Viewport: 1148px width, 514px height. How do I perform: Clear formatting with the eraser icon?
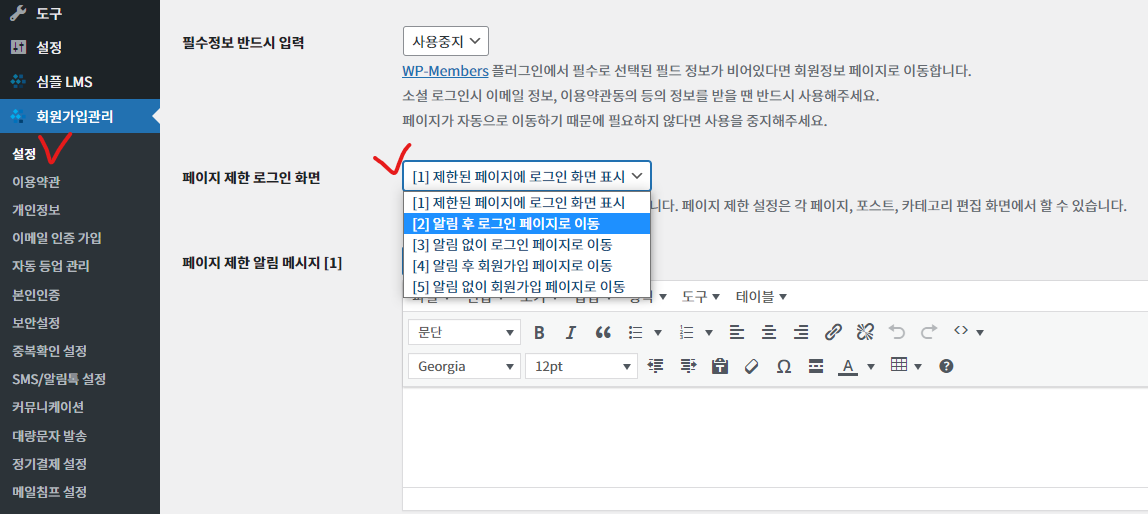pyautogui.click(x=751, y=365)
